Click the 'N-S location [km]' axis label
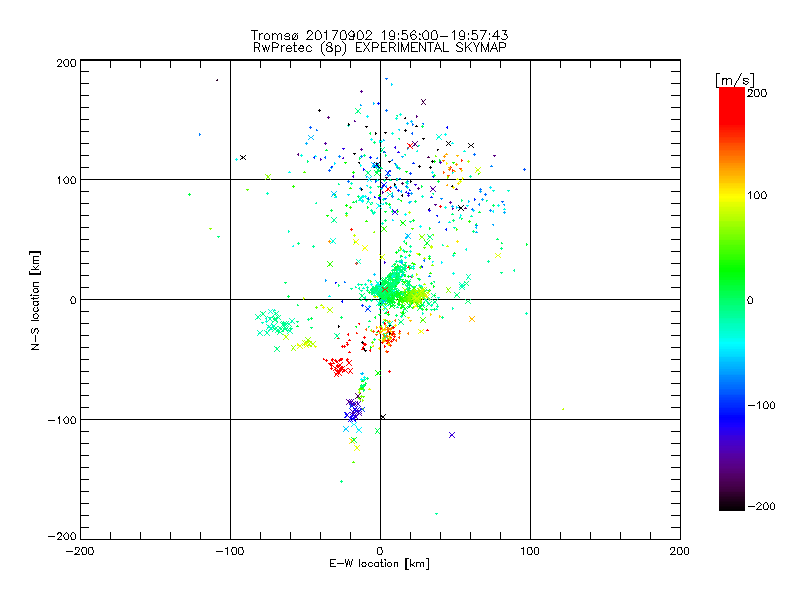This screenshot has width=800, height=600. click(35, 301)
